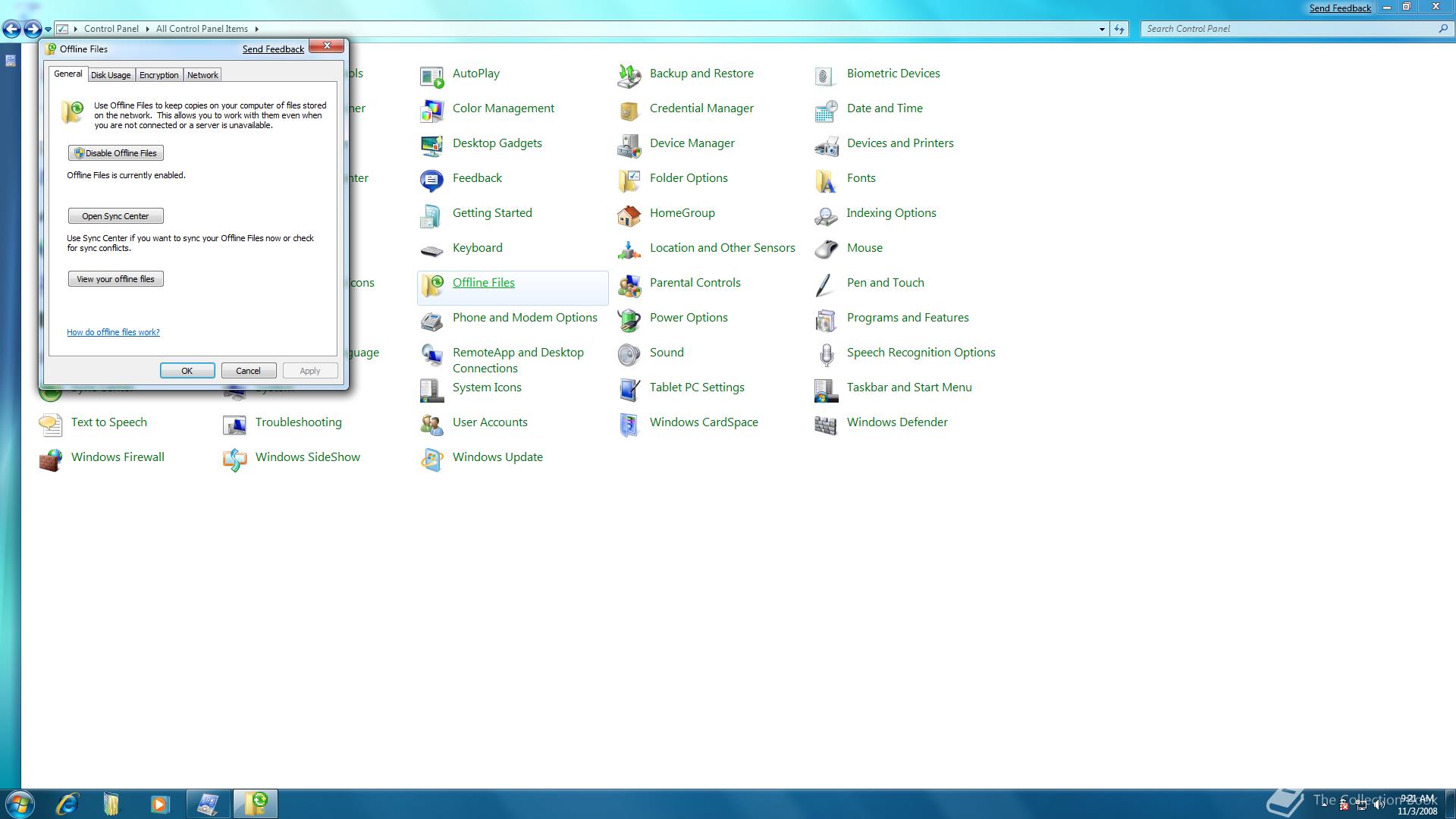The height and width of the screenshot is (819, 1456).
Task: Click the Desktop Gadgets icon
Action: (x=431, y=145)
